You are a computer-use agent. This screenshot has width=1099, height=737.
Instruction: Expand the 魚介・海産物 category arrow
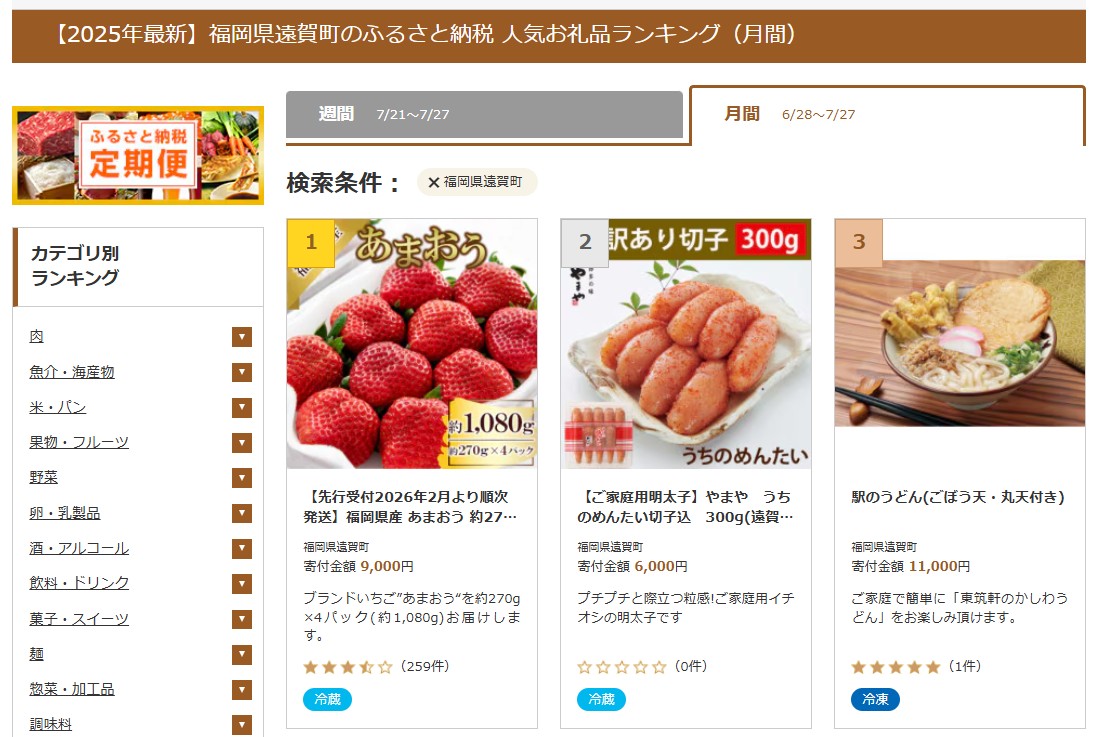point(242,372)
